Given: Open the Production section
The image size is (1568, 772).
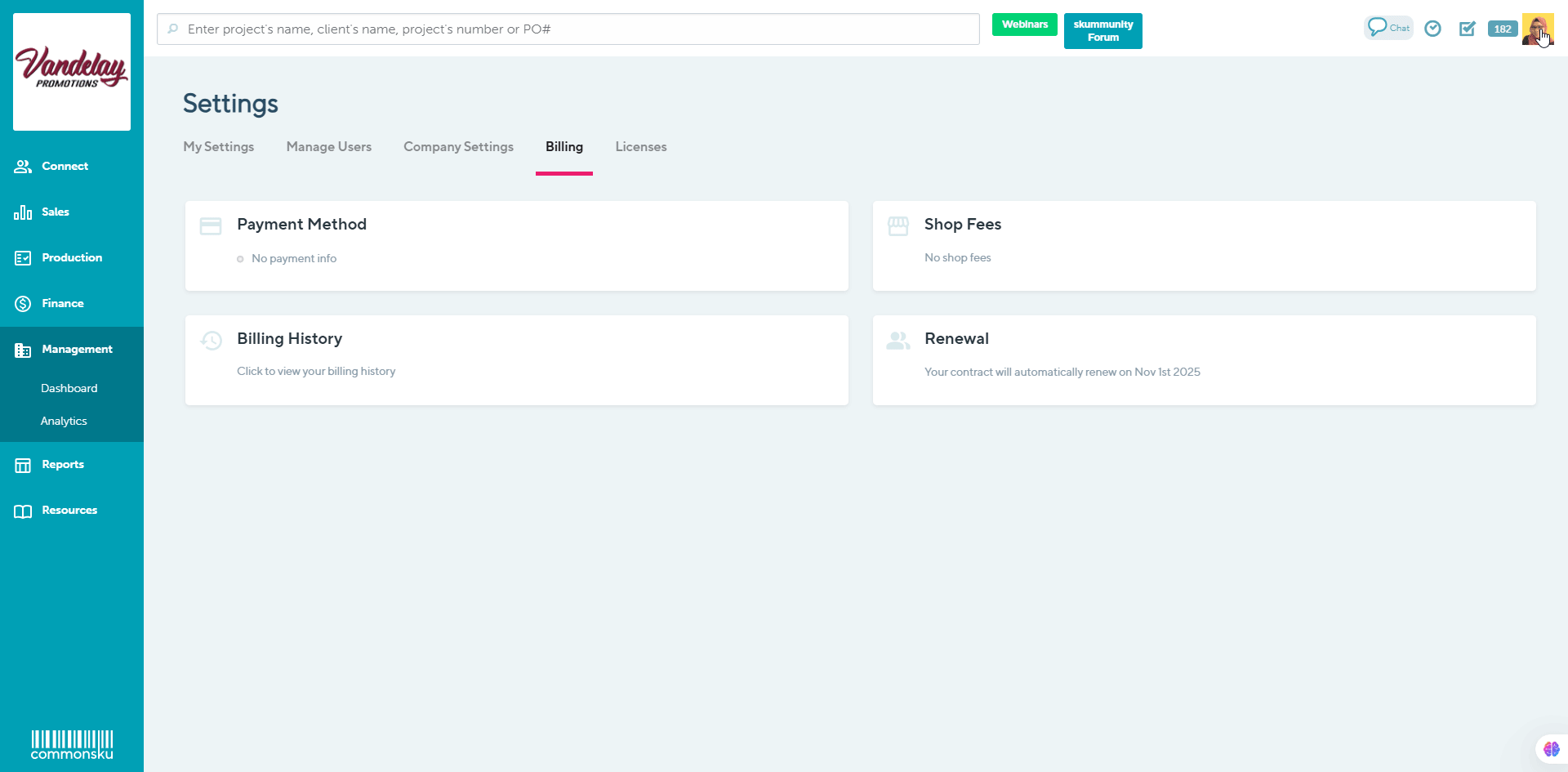Looking at the screenshot, I should tap(72, 257).
